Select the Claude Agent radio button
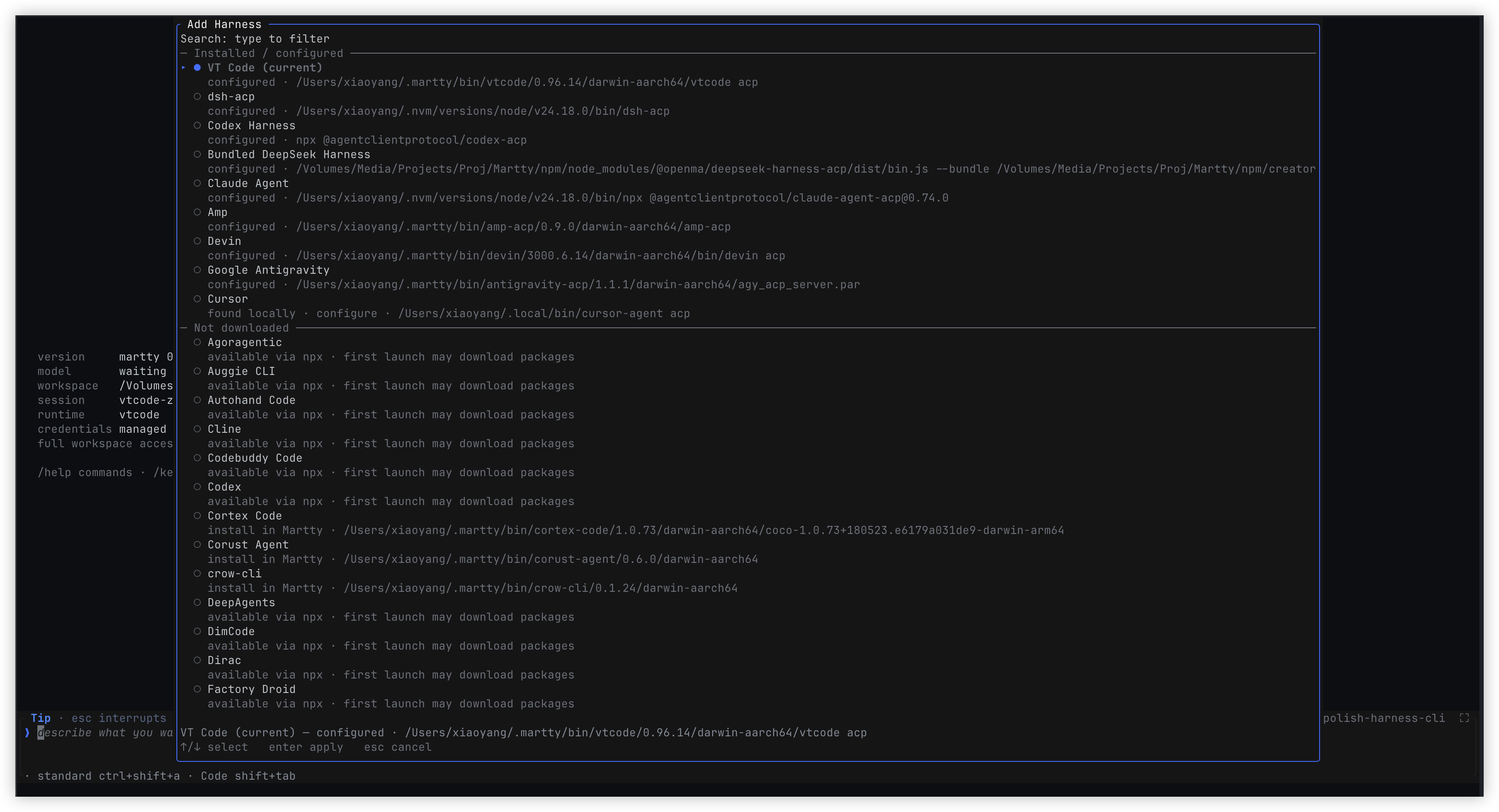Viewport: 1499px width, 812px height. click(x=197, y=183)
